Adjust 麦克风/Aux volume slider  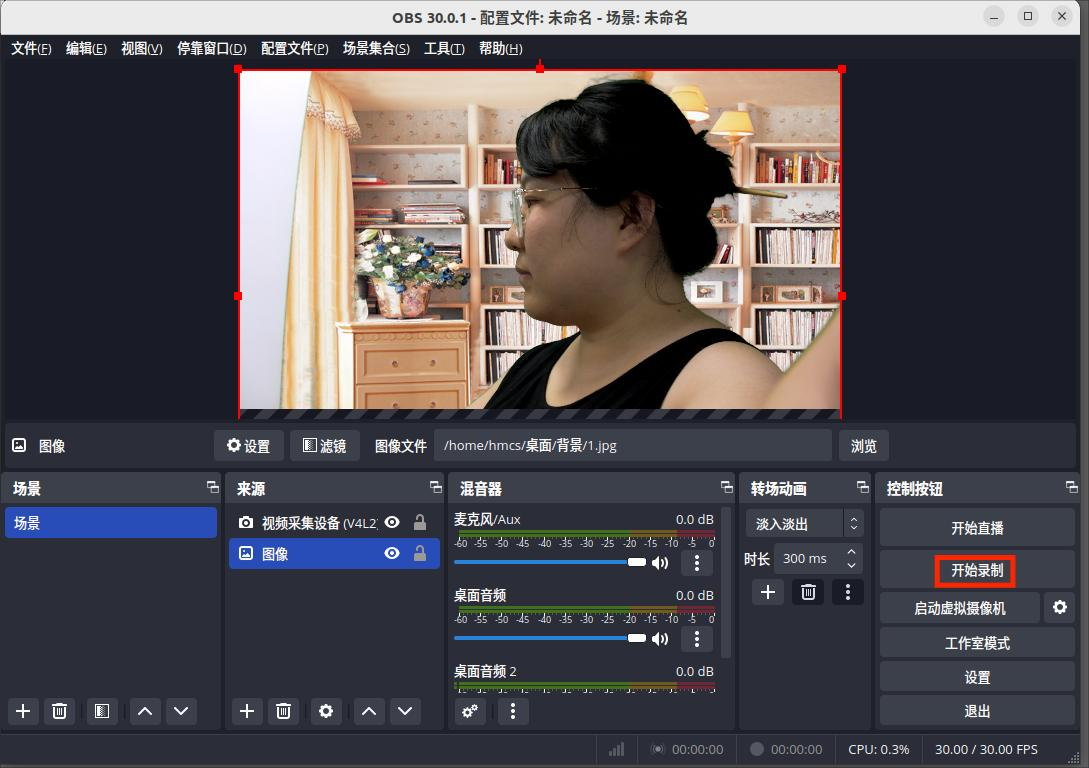[549, 562]
